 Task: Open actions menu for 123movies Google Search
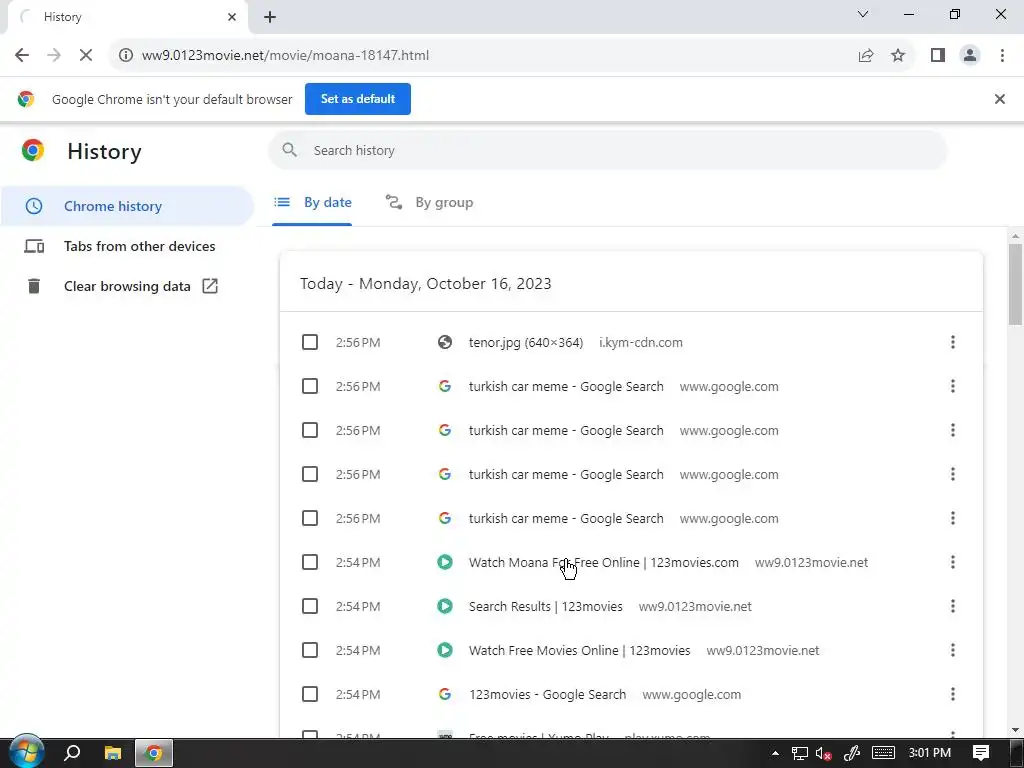pos(953,694)
